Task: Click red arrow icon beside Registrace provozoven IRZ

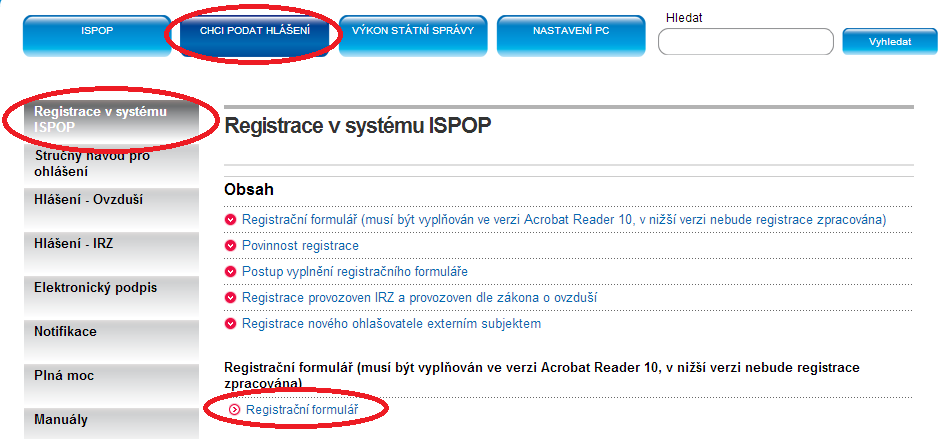Action: click(x=230, y=298)
